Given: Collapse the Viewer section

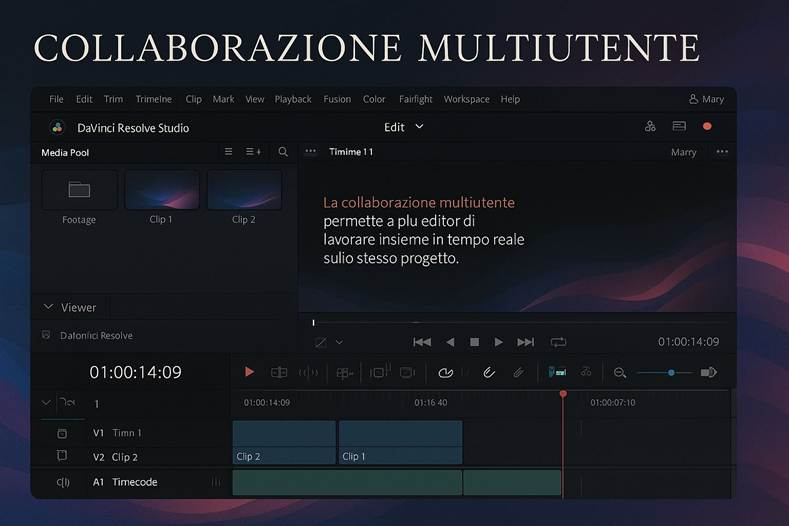Looking at the screenshot, I should pos(48,307).
